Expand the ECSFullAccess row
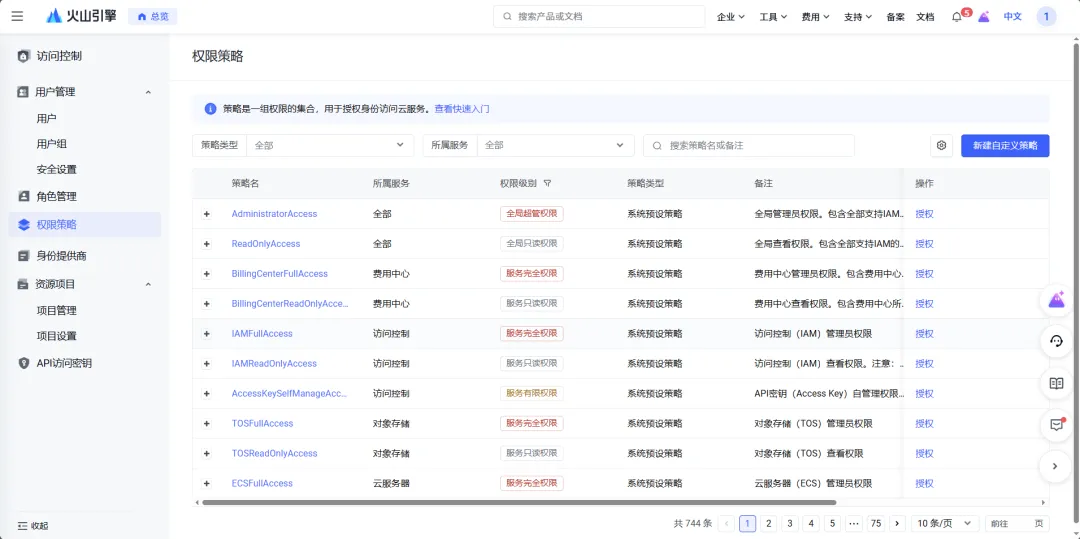The width and height of the screenshot is (1080, 539). (206, 483)
